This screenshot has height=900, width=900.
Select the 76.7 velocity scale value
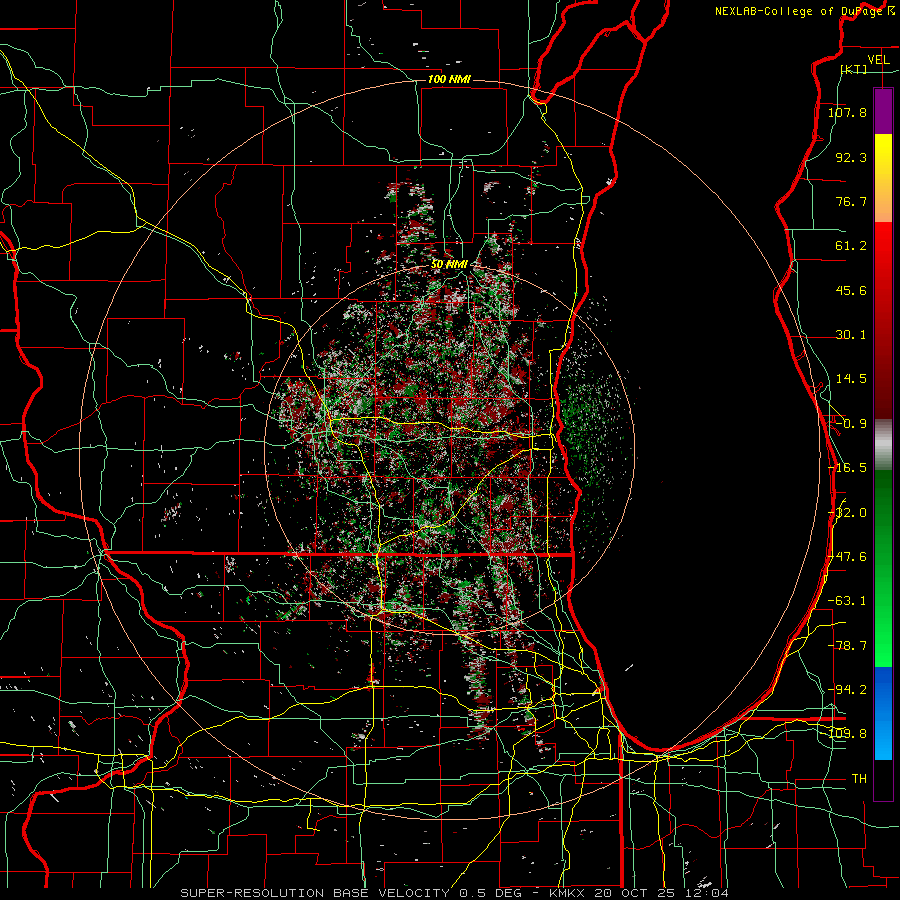(851, 201)
